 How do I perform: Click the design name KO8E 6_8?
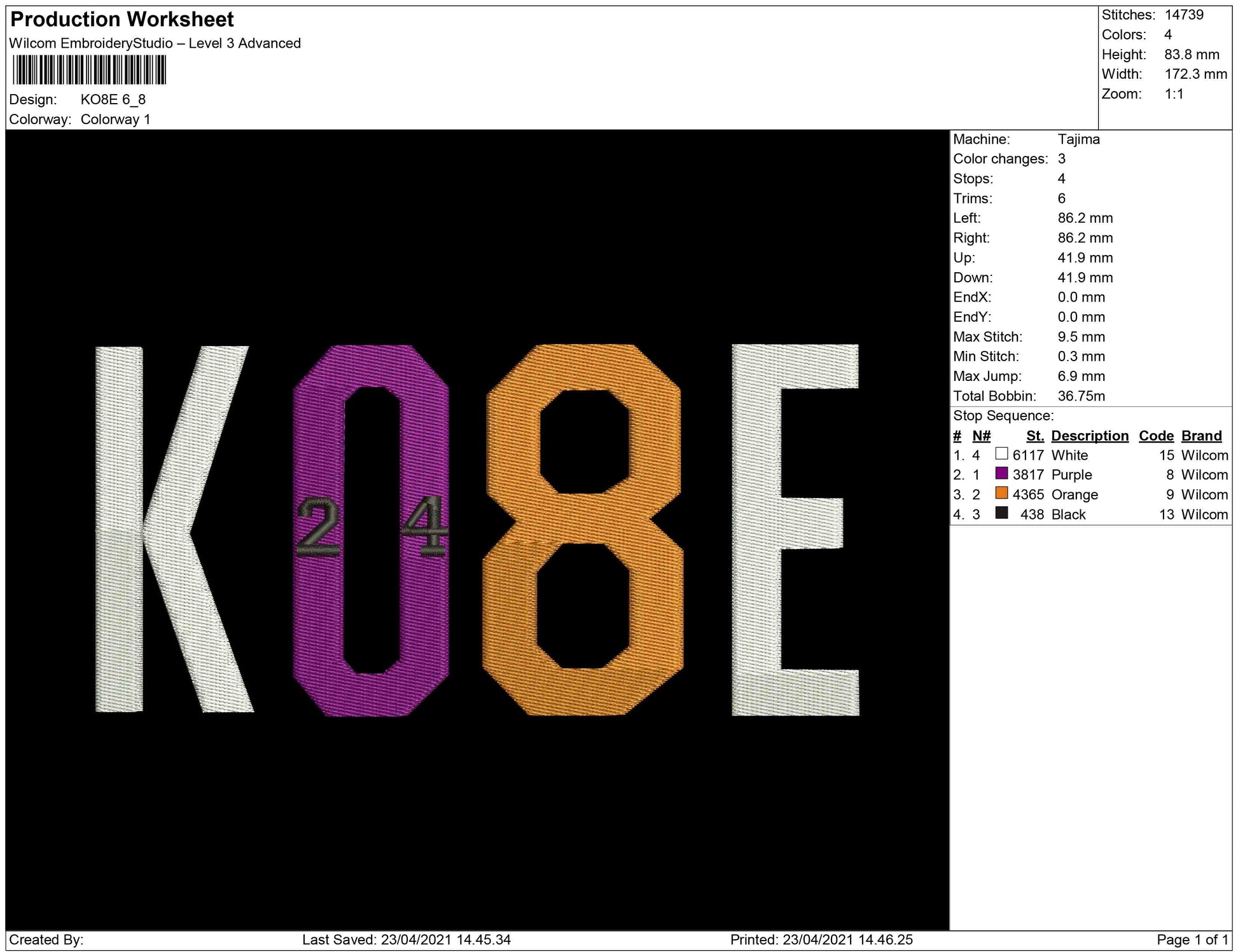113,100
